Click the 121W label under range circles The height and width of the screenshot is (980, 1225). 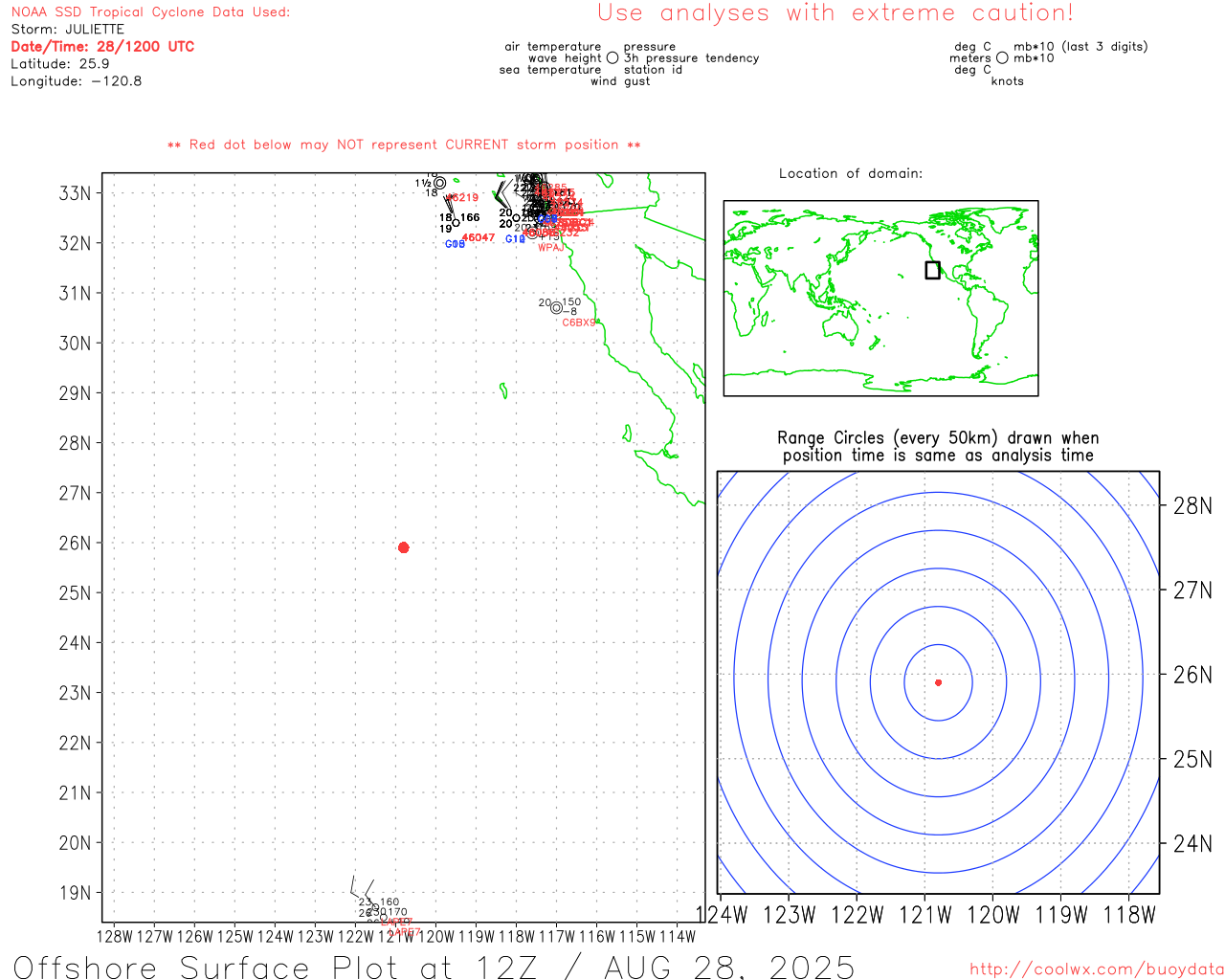point(925,915)
